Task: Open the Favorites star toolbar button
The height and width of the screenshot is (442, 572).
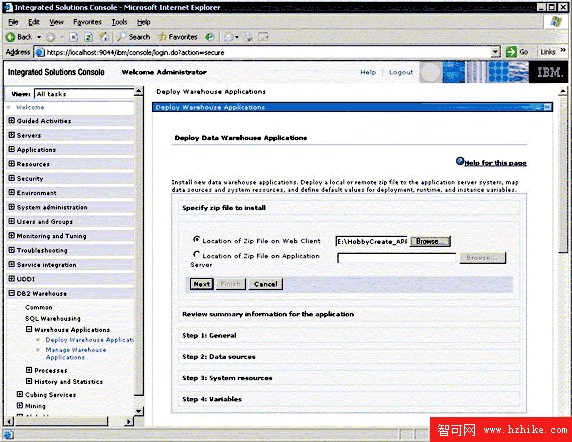Action: pos(178,37)
